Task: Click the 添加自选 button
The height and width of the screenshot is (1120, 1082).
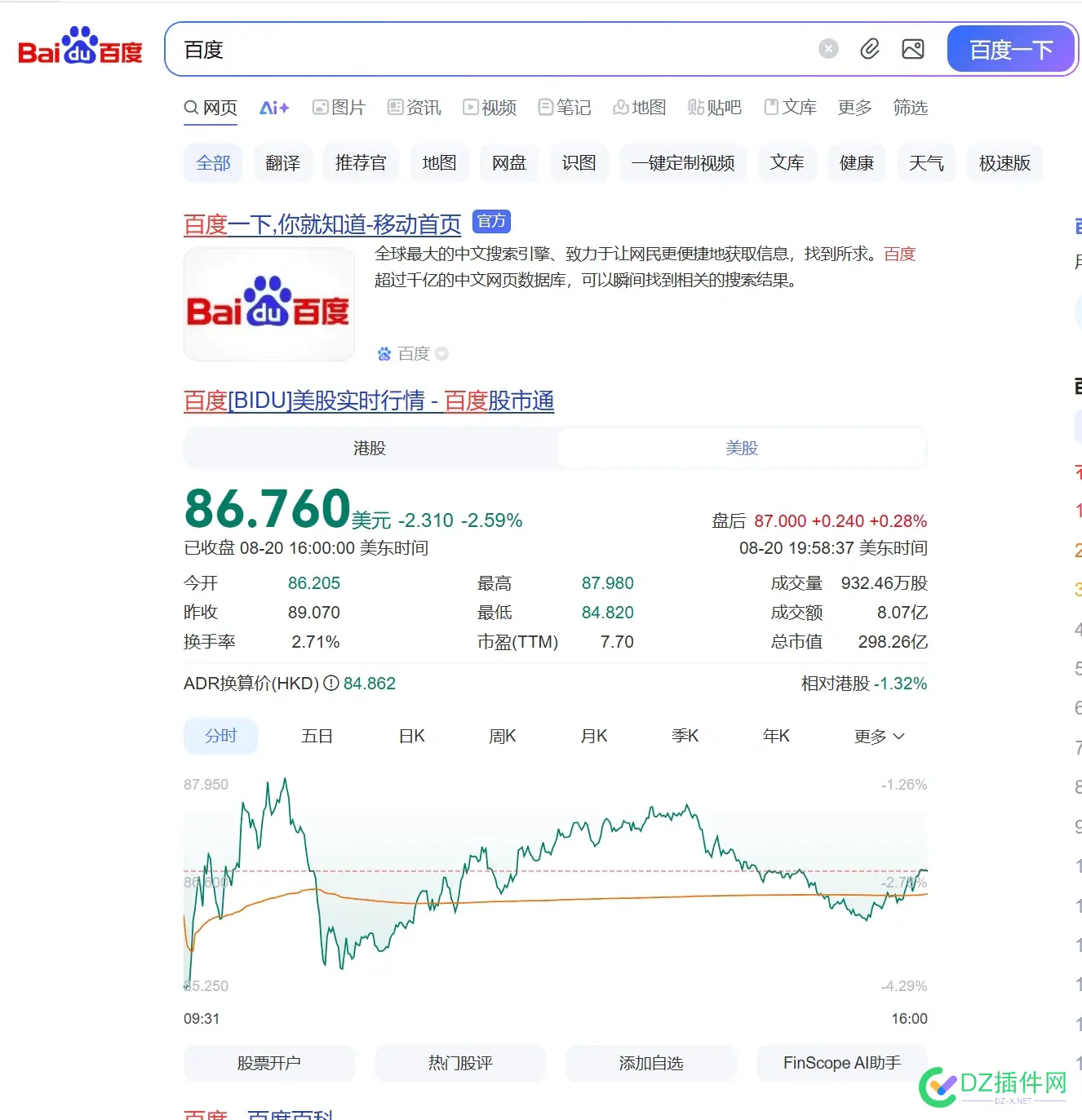Action: pyautogui.click(x=651, y=1063)
